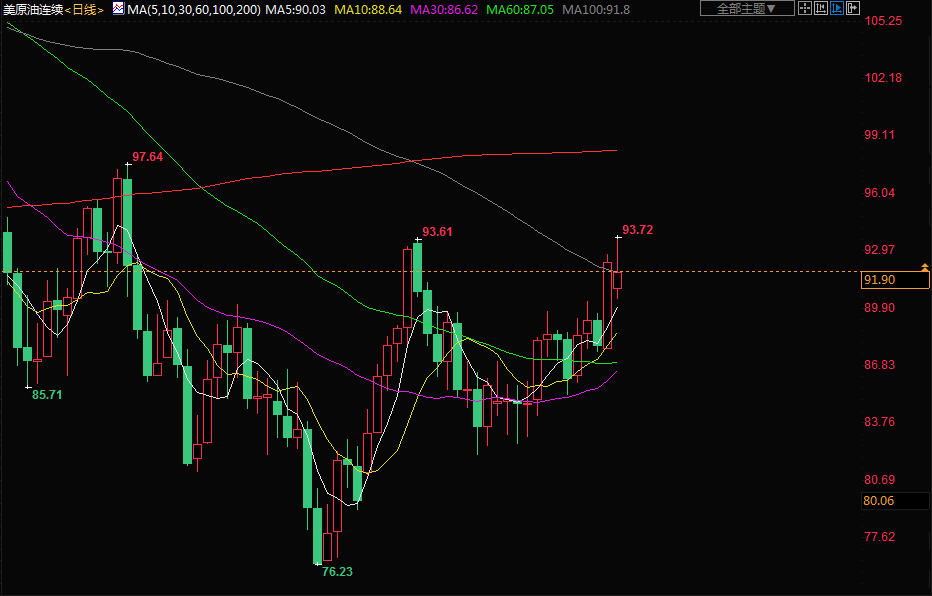Click the second chart-layout icon in top-right toolbar
Viewport: 932px width, 596px height.
(x=821, y=8)
